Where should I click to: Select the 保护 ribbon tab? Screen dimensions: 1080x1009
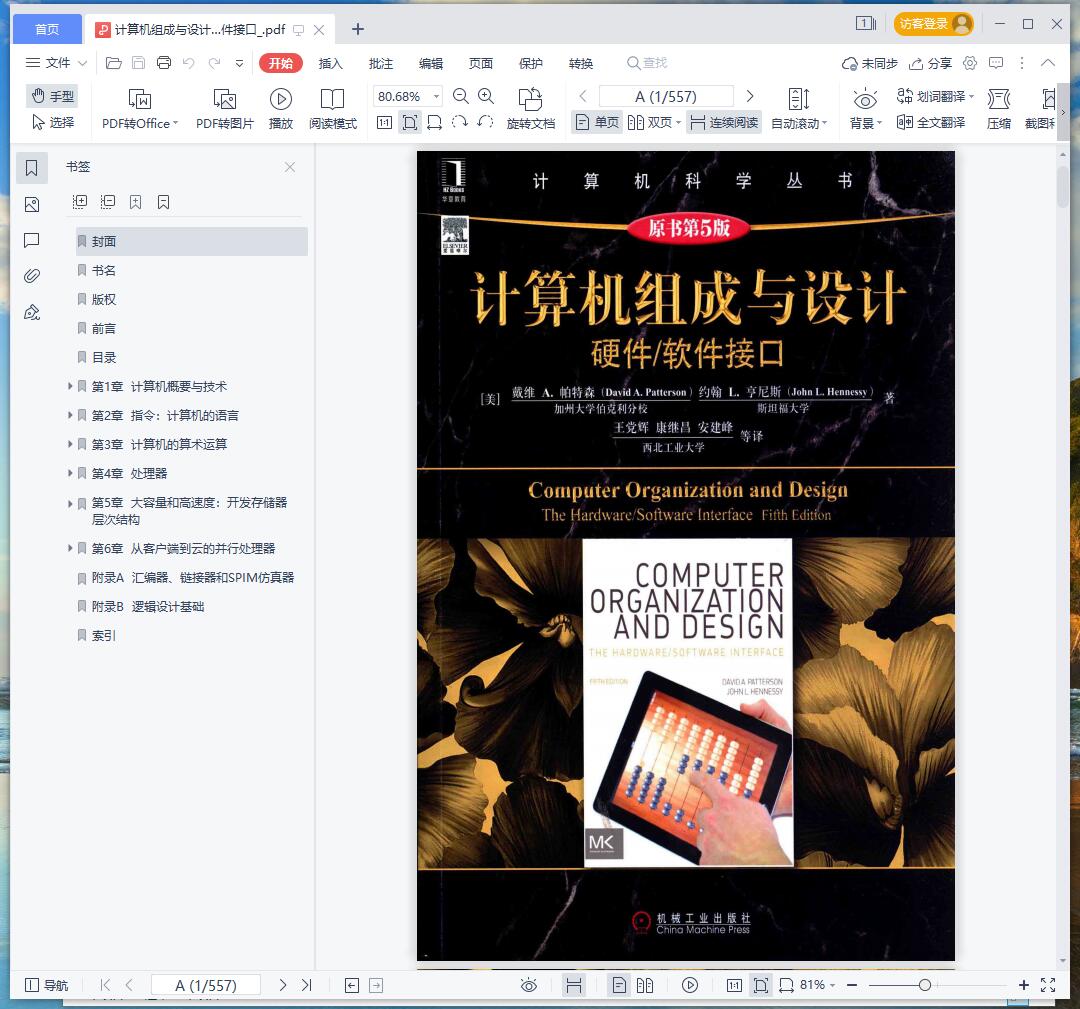point(531,63)
